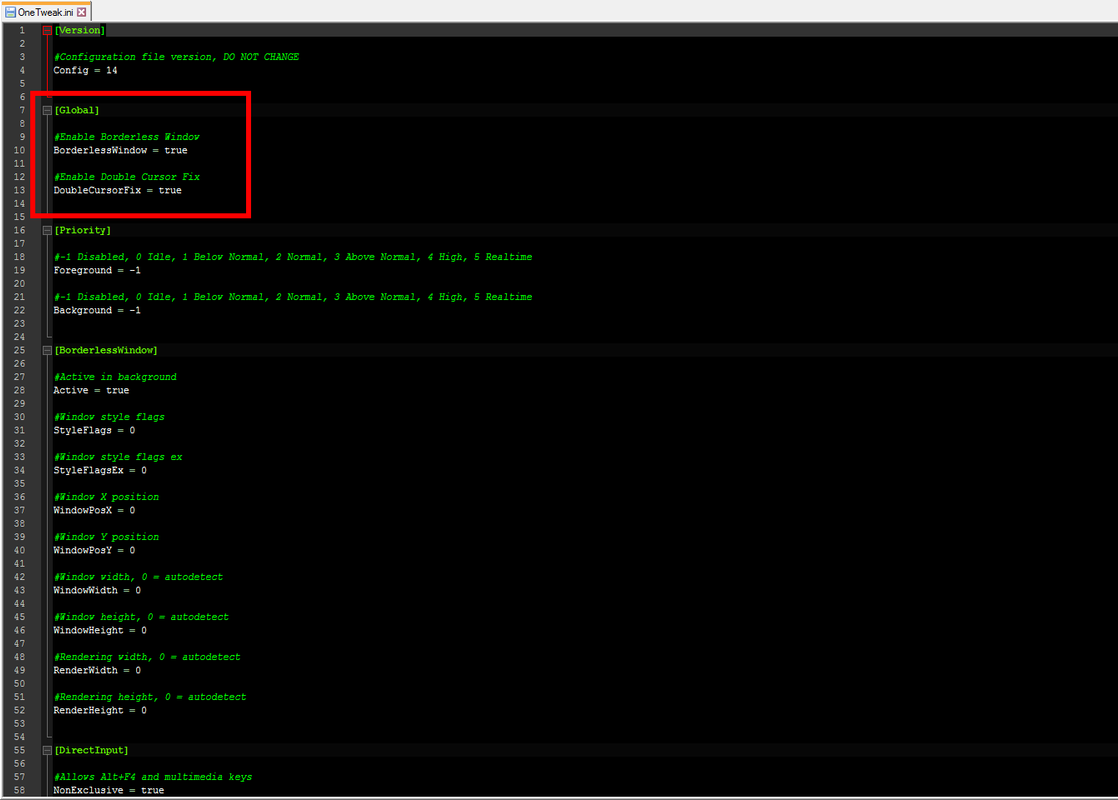Click the 'WindowHeight = 0' line
Screen dimensions: 1118x800
[100, 630]
